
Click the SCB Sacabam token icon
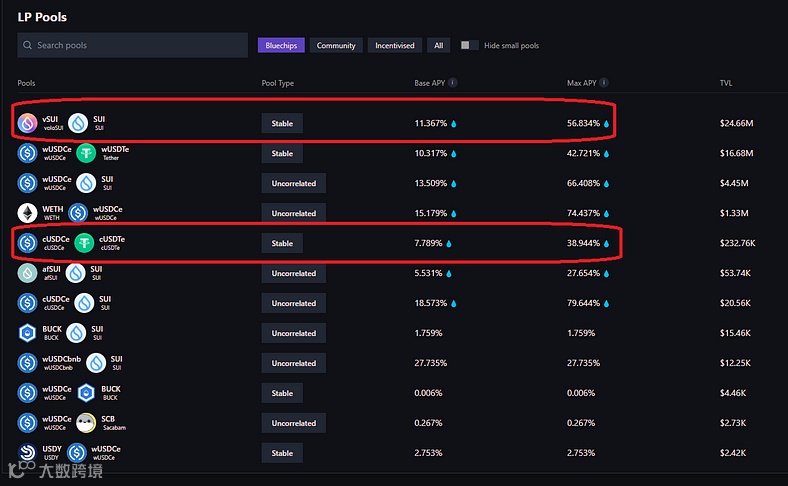86,423
